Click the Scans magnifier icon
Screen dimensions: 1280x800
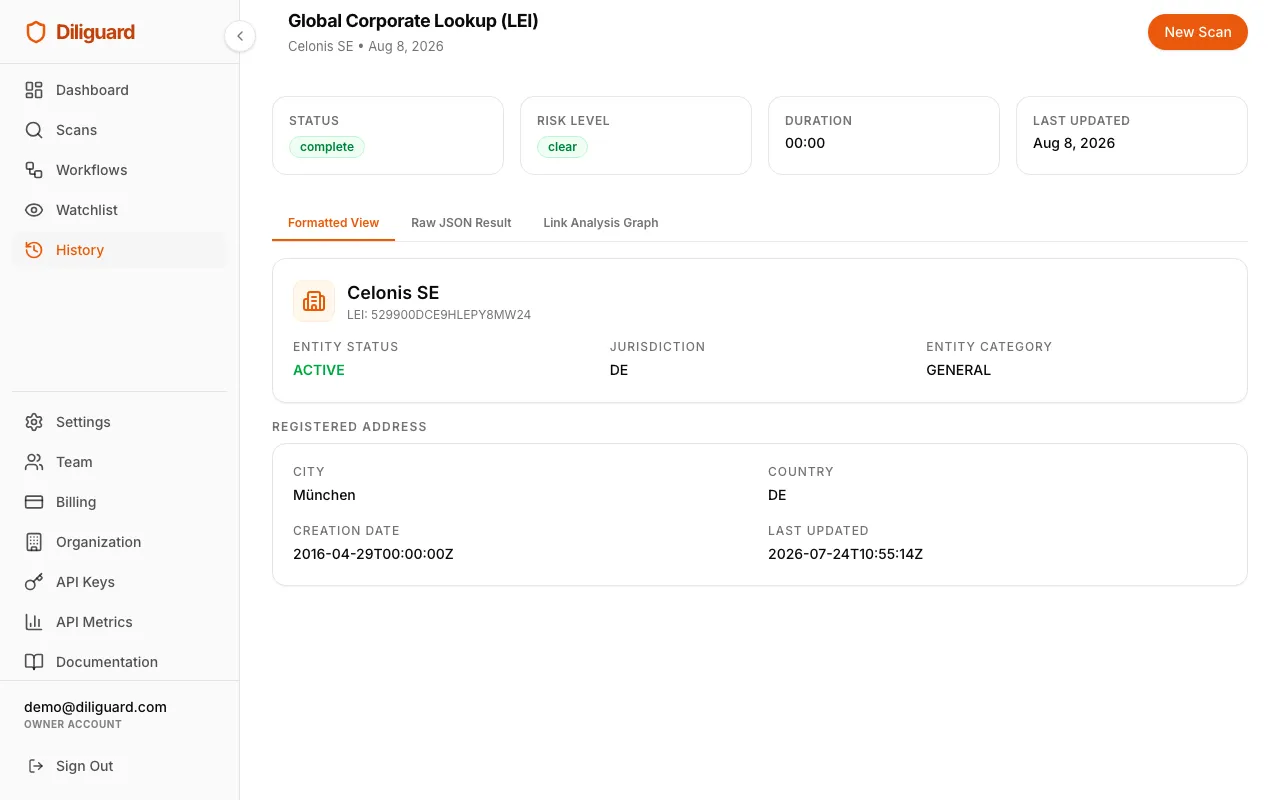(x=34, y=130)
